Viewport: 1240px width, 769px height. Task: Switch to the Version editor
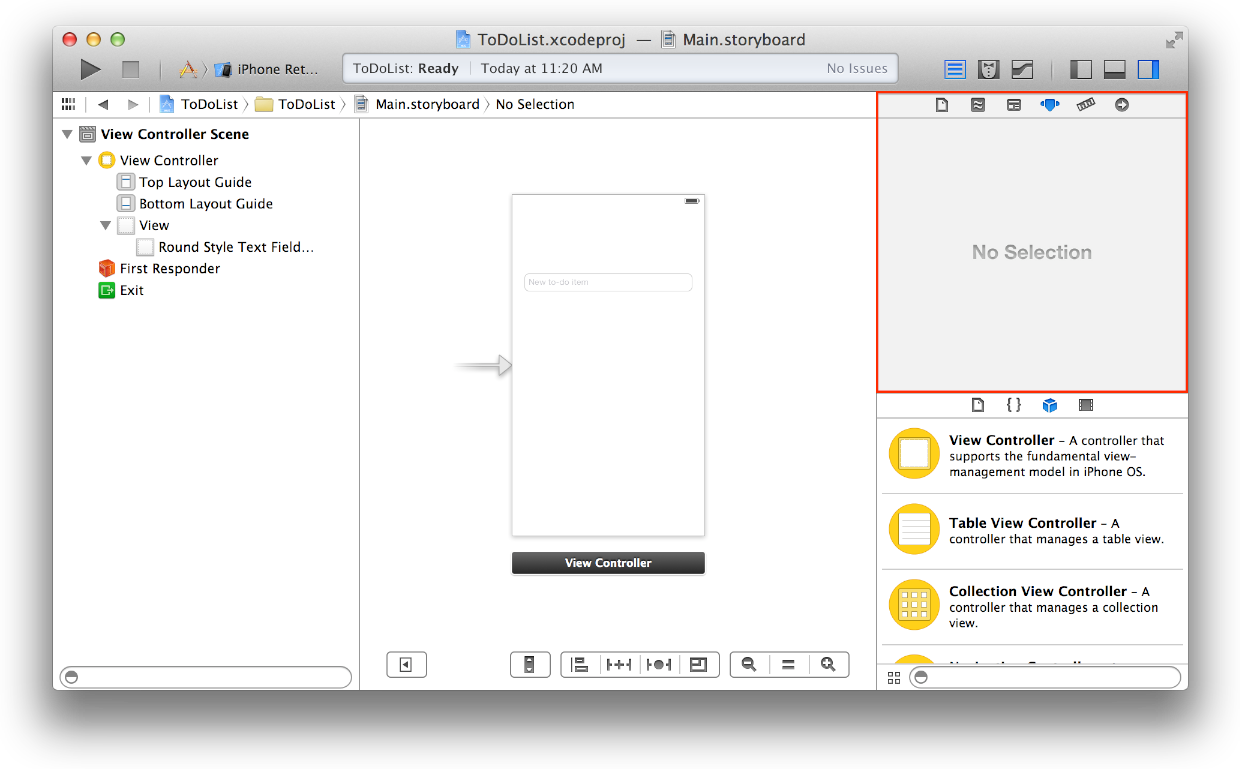tap(1022, 69)
